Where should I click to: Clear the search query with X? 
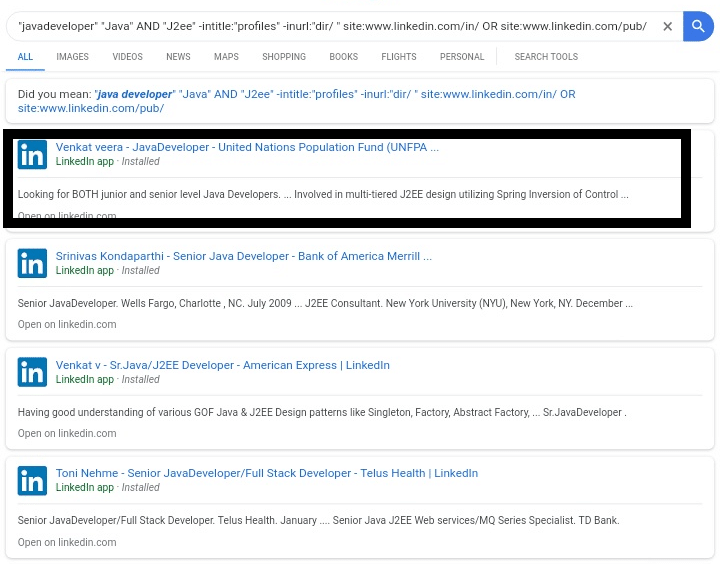668,27
